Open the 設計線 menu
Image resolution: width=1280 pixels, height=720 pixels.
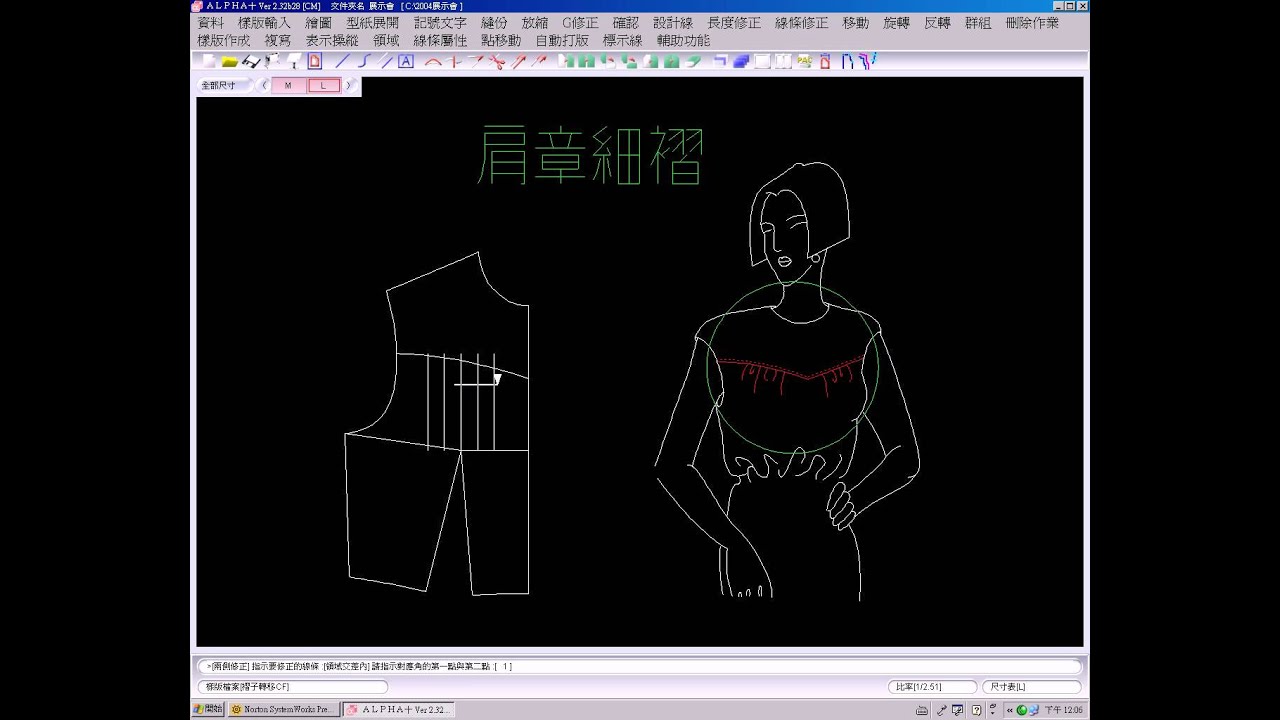click(x=673, y=22)
